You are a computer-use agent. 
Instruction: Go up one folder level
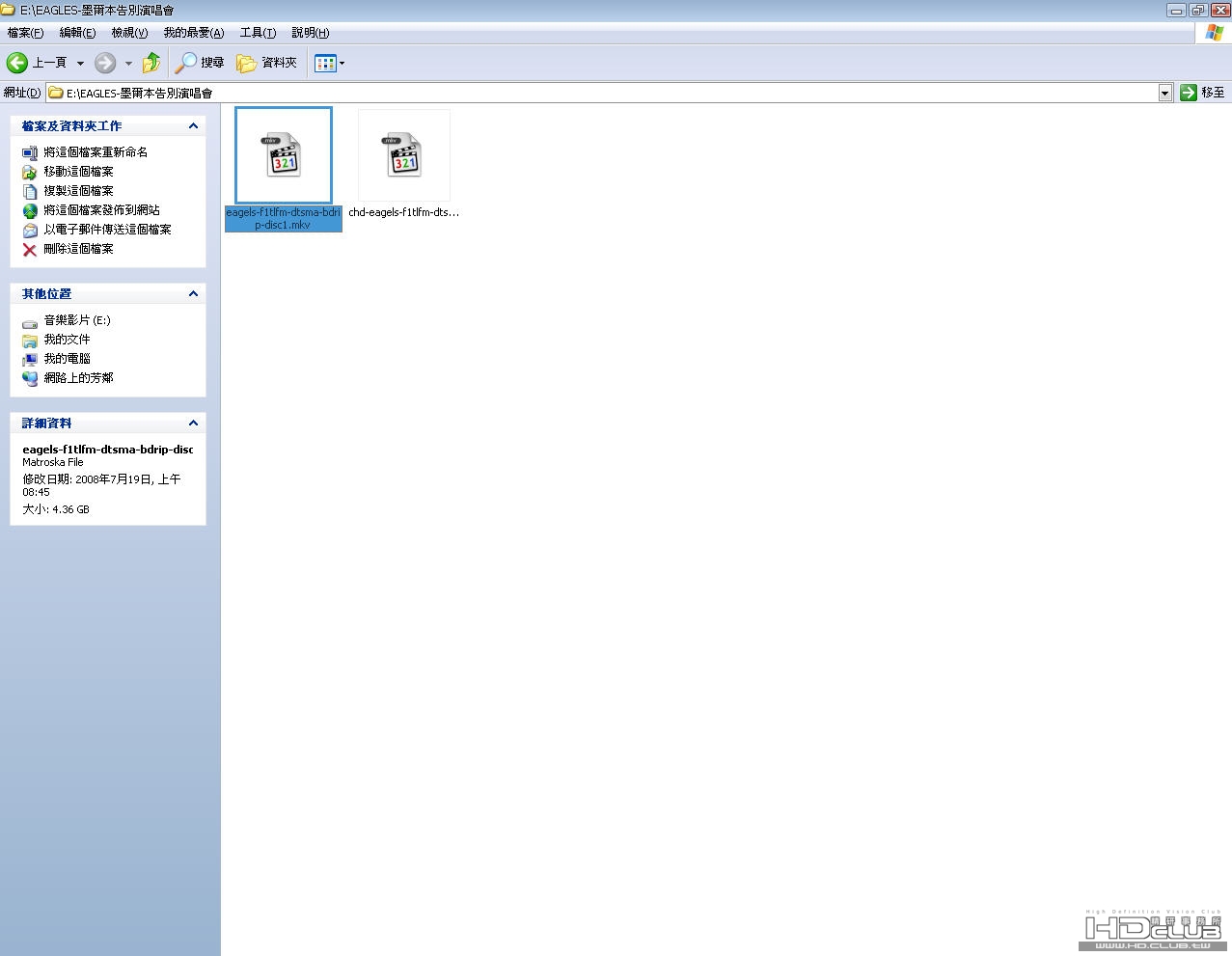coord(151,63)
